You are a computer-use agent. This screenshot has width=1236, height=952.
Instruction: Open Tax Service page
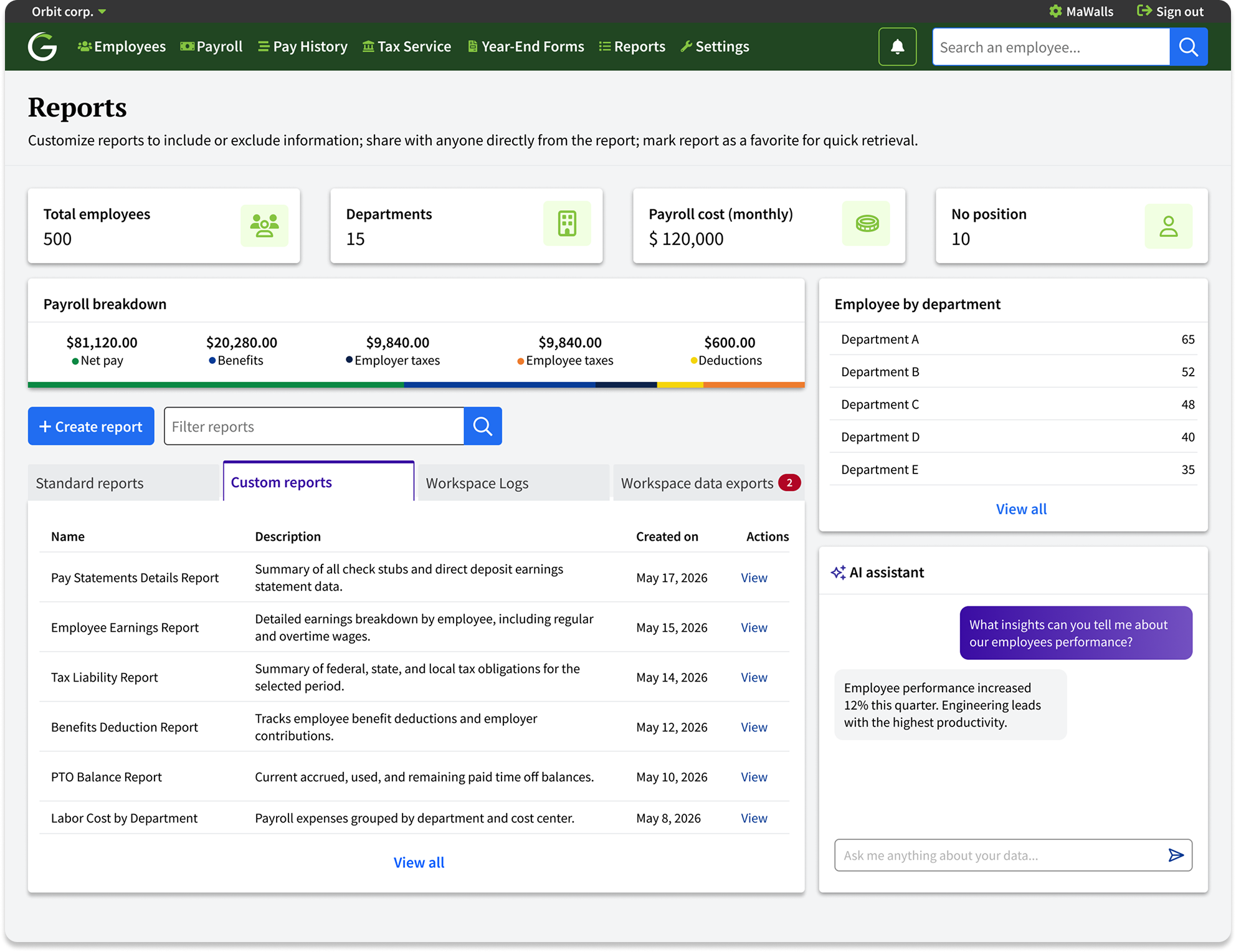pos(407,47)
